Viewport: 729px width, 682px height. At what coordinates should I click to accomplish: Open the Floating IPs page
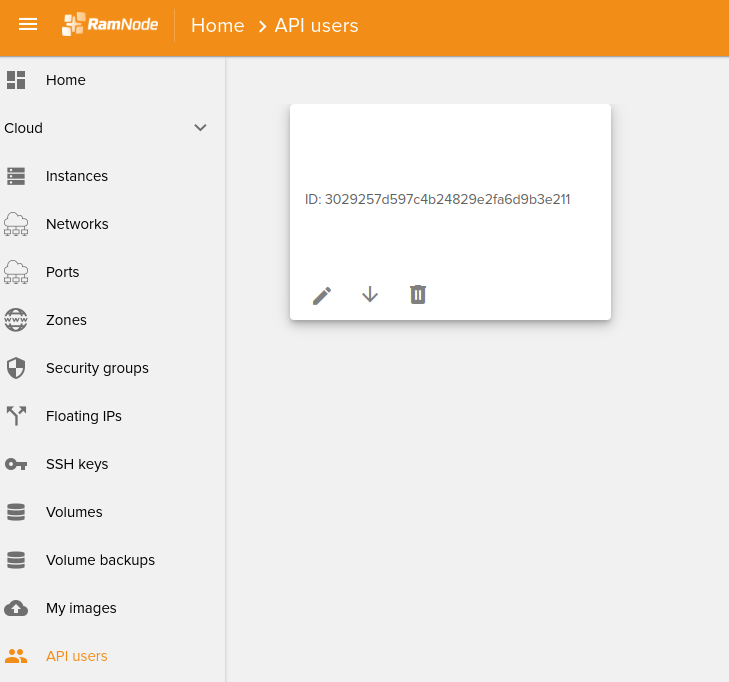coord(84,416)
